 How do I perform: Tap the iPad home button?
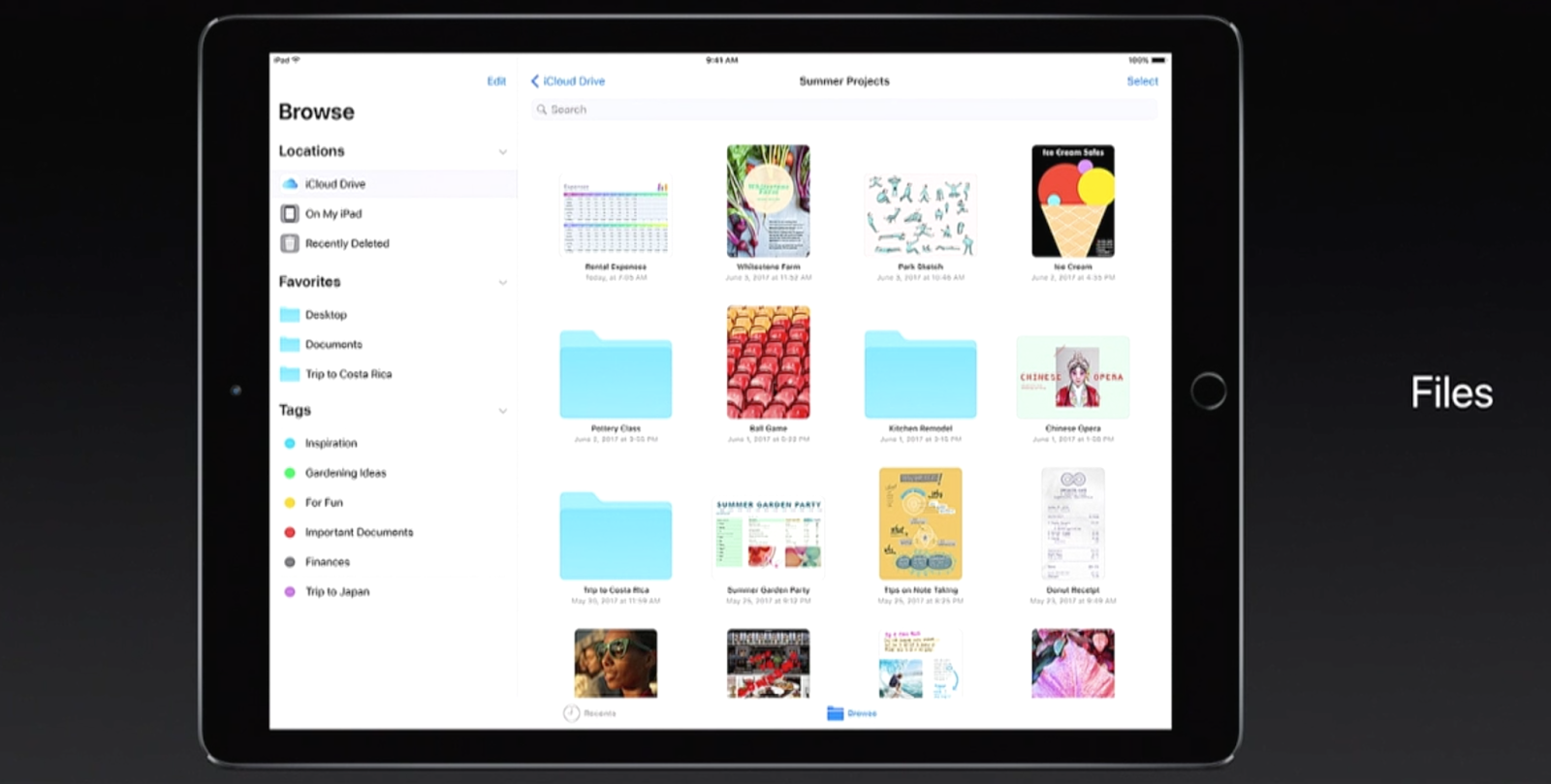pos(1208,392)
